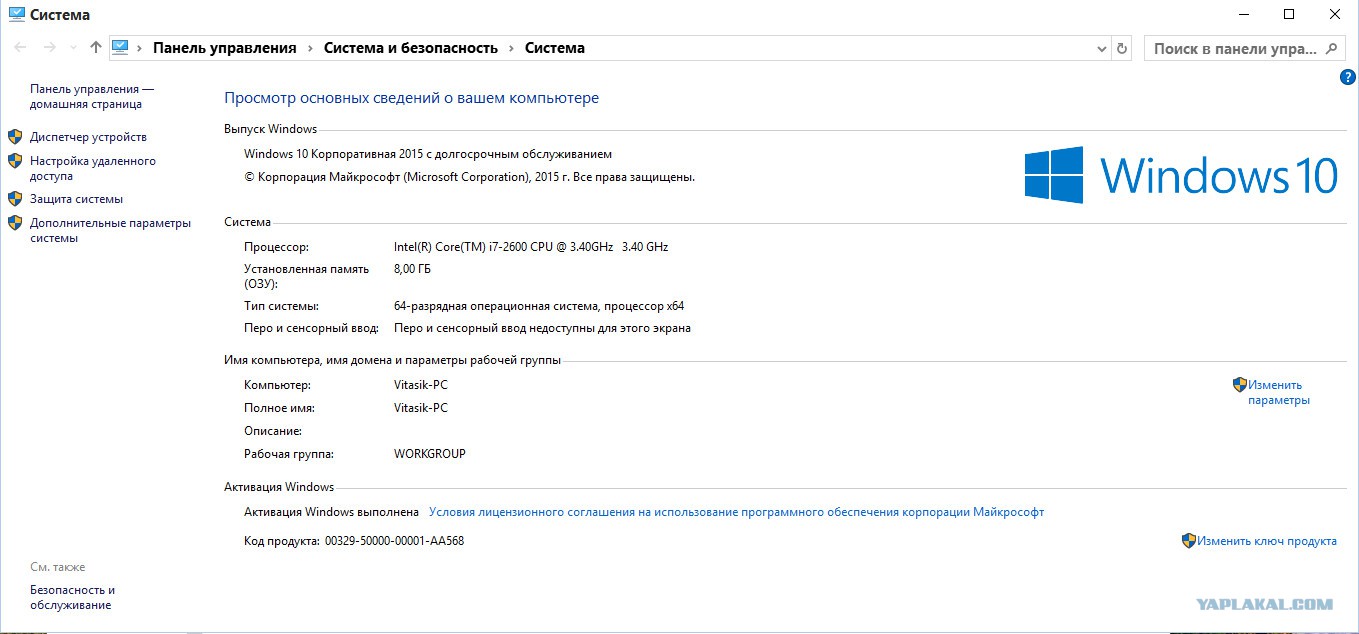This screenshot has height=634, width=1359.
Task: Click shield icon beside Диспетчер устройств
Action: pos(15,136)
